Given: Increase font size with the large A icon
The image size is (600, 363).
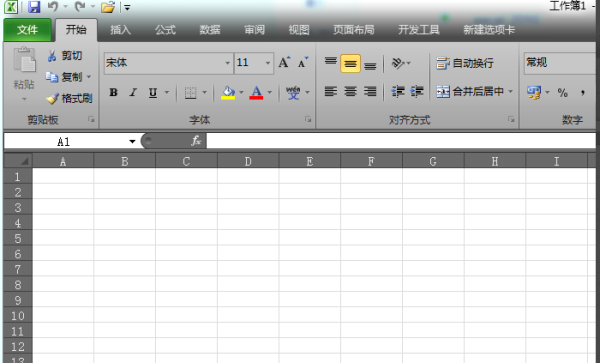Looking at the screenshot, I should (x=284, y=62).
